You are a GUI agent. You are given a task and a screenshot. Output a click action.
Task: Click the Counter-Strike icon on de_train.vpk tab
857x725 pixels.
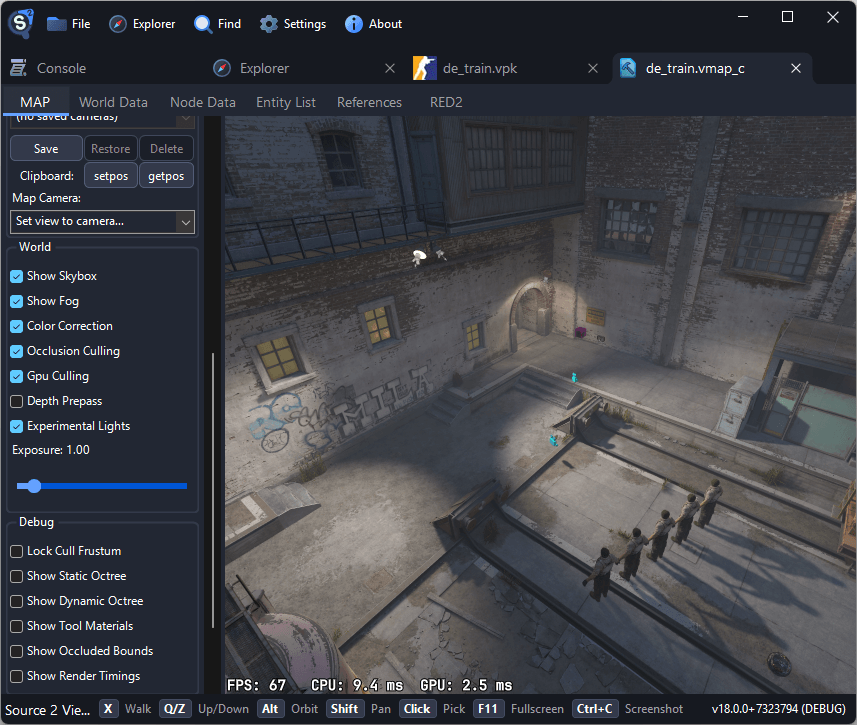point(424,68)
